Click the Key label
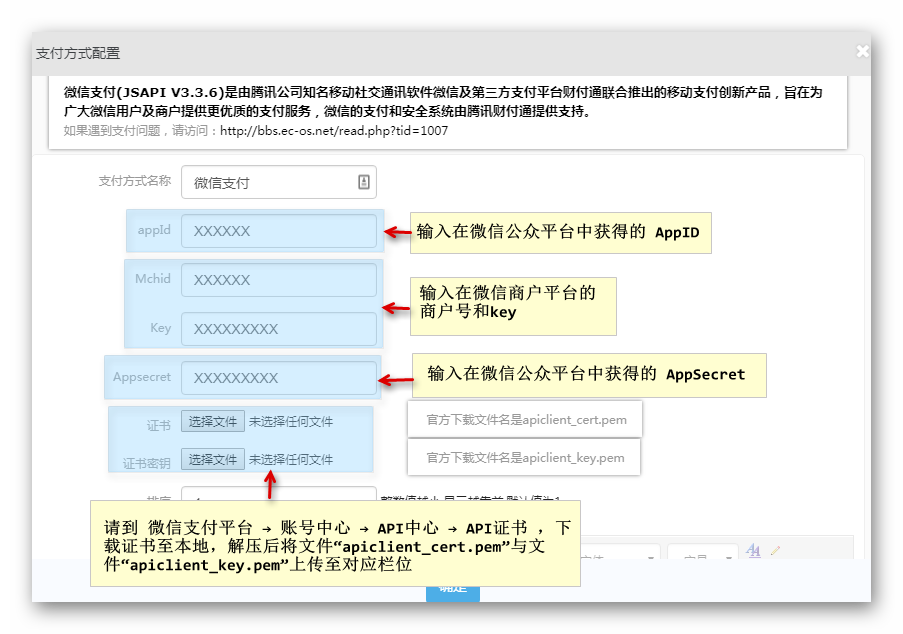This screenshot has width=903, height=634. coord(160,328)
